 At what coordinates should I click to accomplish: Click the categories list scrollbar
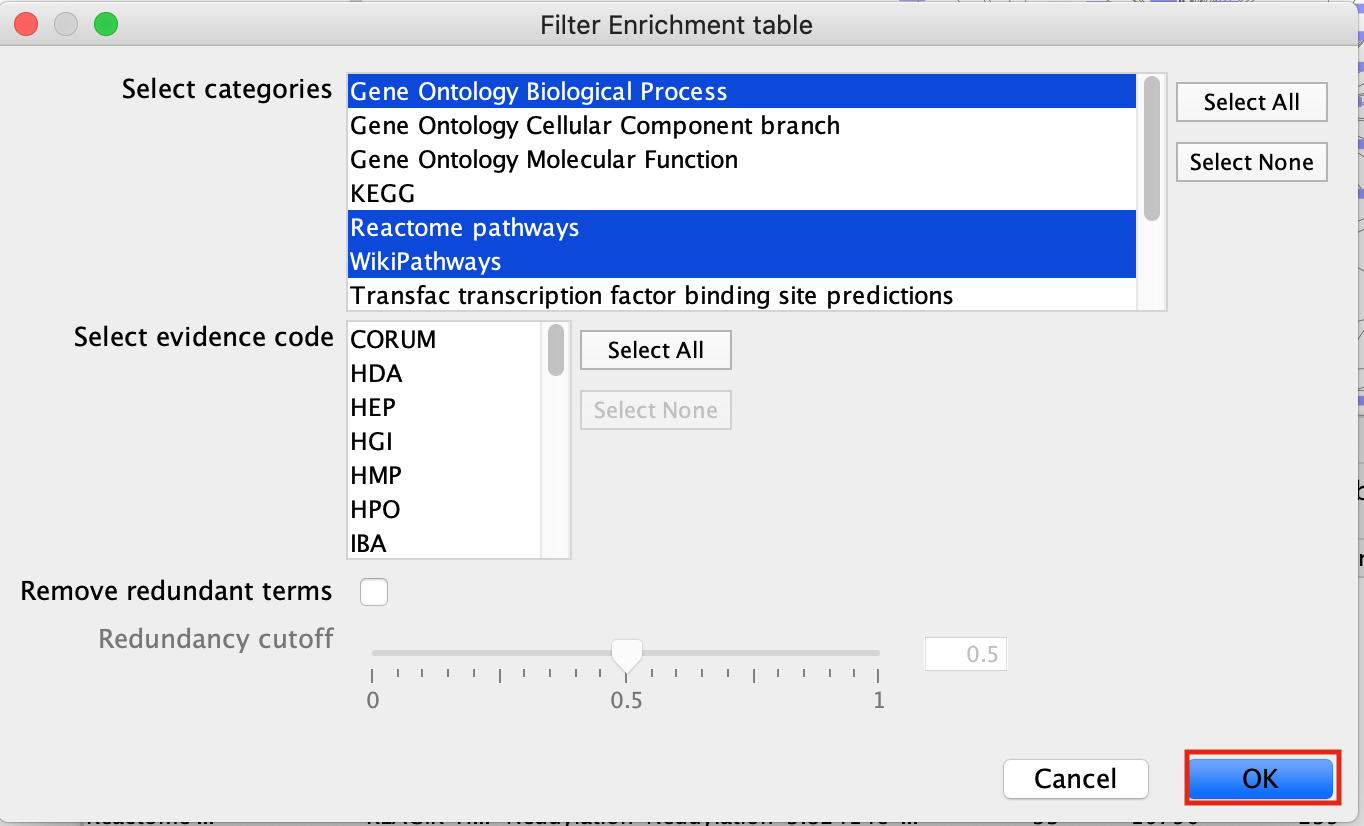pyautogui.click(x=1152, y=148)
